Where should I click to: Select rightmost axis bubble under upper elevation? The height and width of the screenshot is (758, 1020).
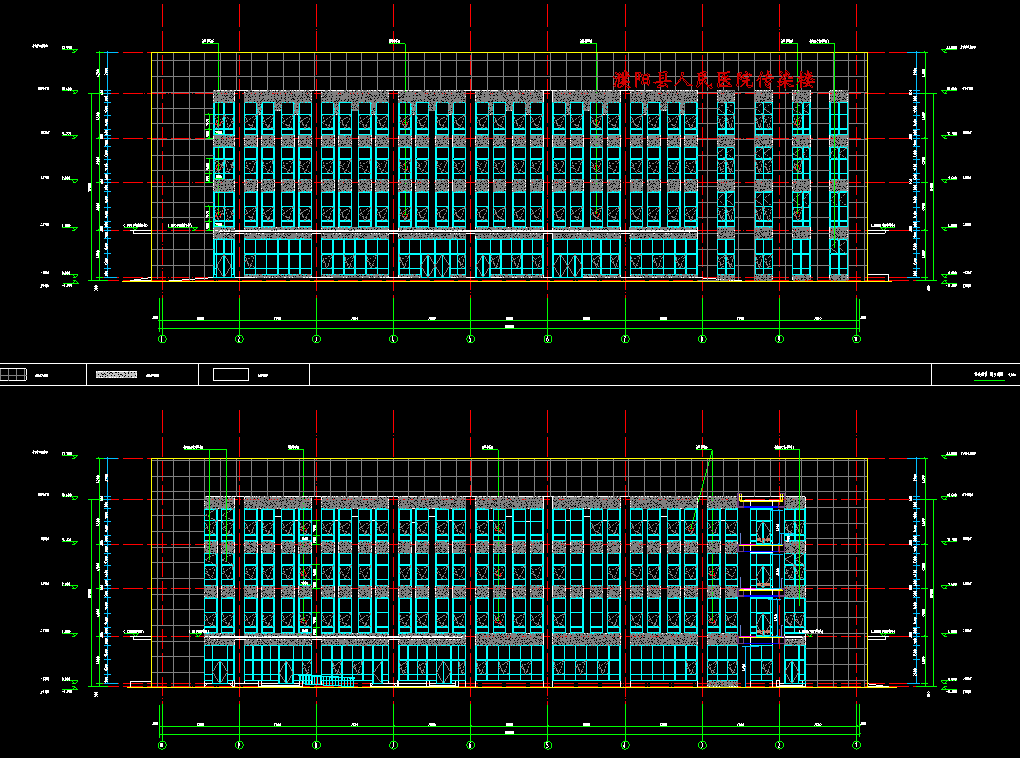pos(856,340)
